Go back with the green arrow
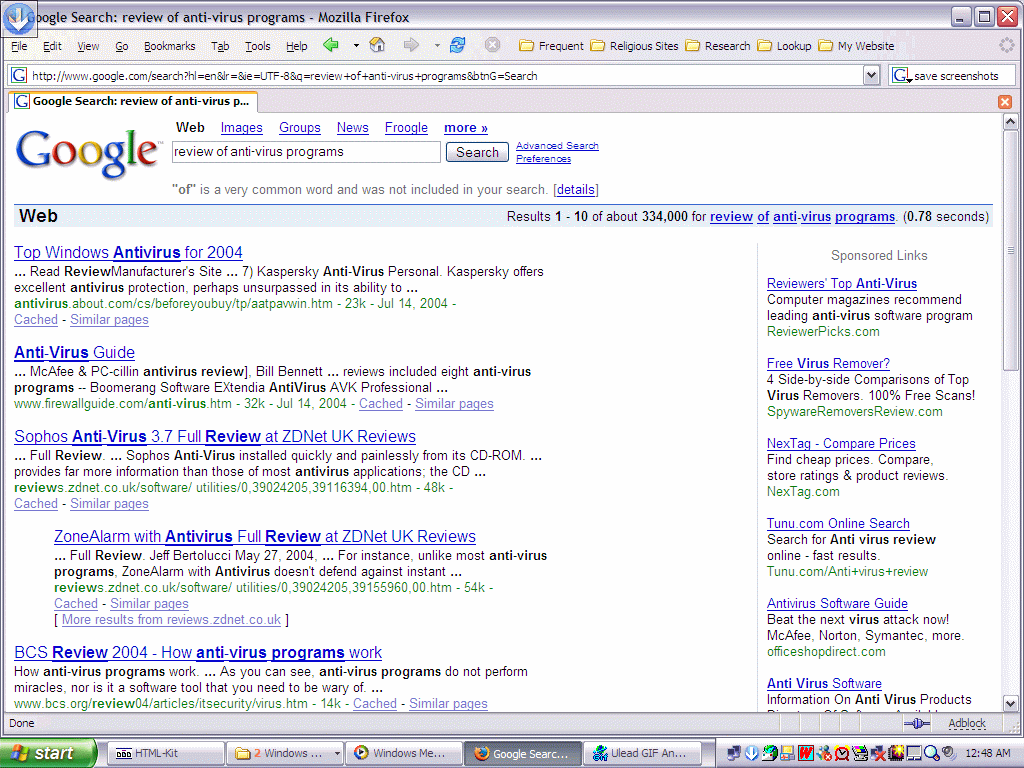The image size is (1024, 768). [331, 45]
